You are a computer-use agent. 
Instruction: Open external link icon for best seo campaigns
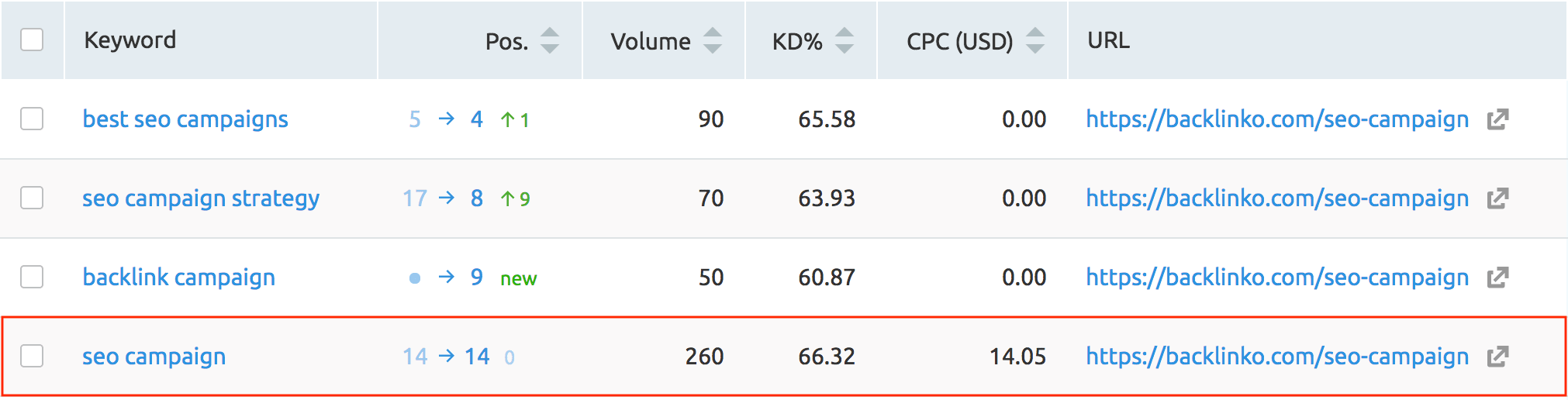(x=1497, y=119)
